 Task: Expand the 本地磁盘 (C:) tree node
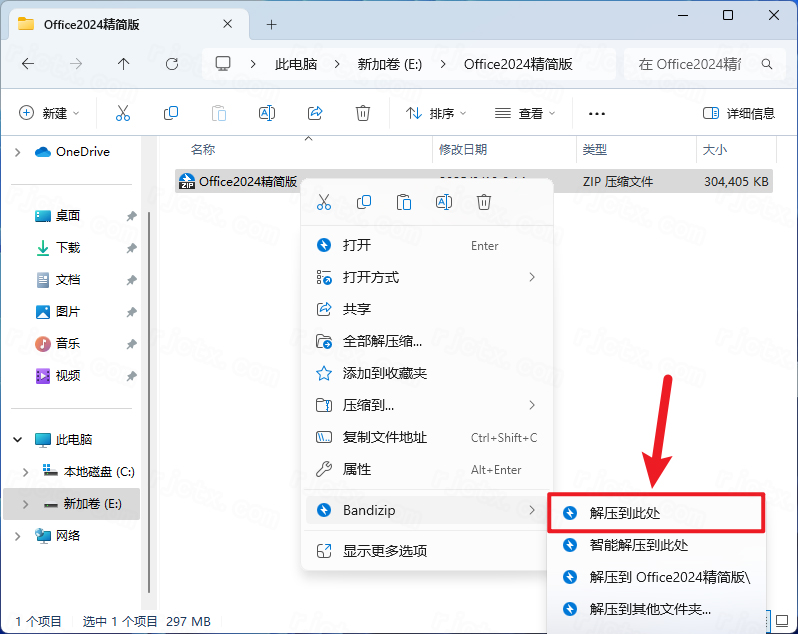point(25,471)
